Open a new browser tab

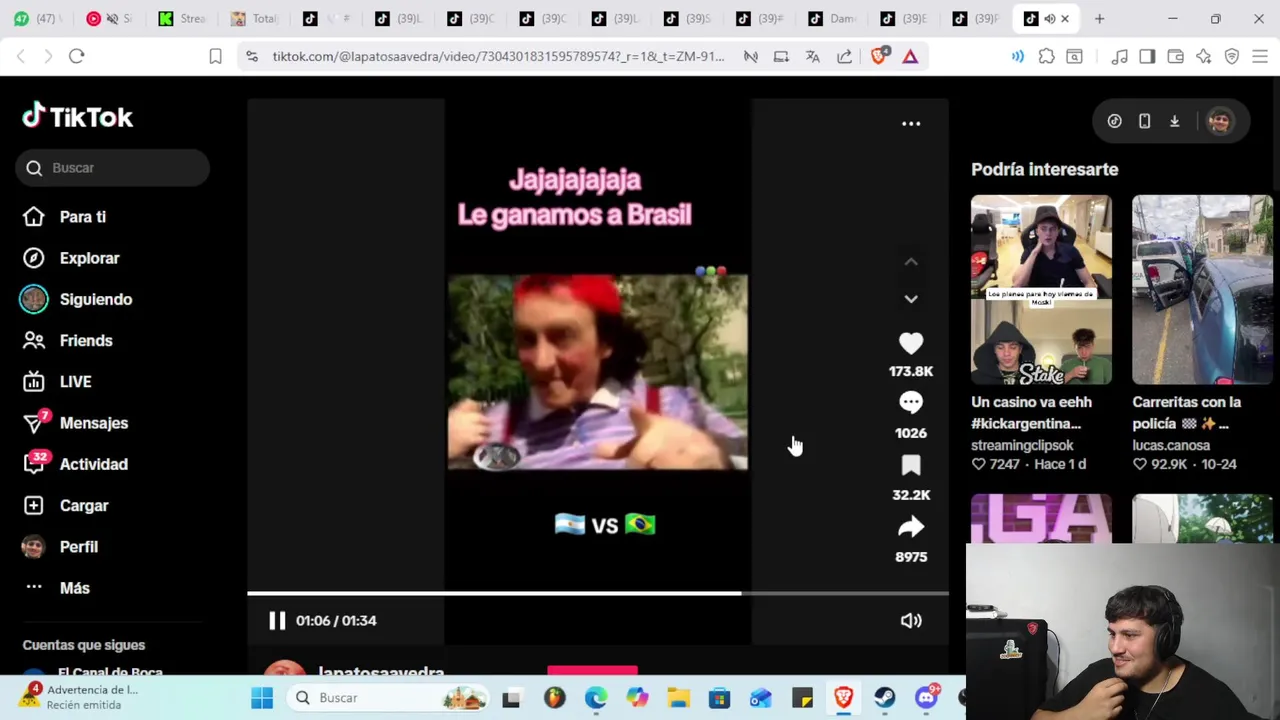pyautogui.click(x=1099, y=18)
